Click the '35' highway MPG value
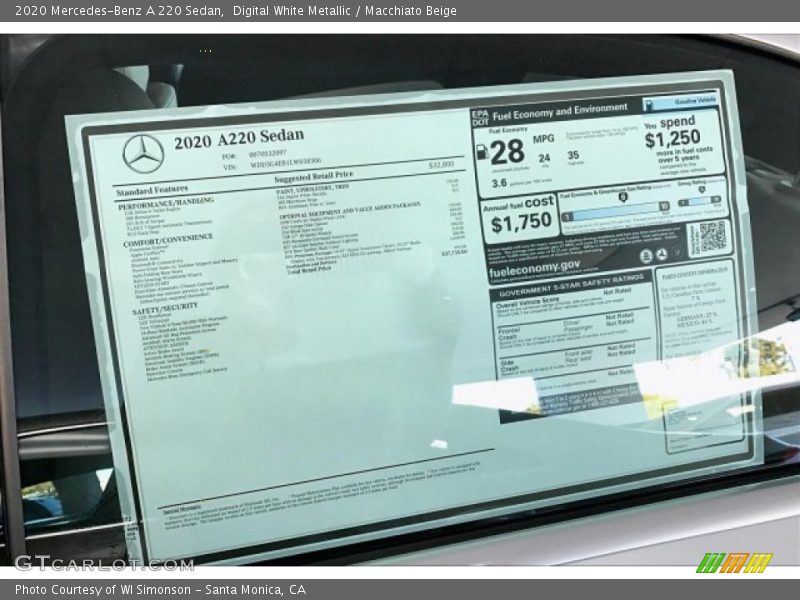Viewport: 800px width, 600px height. point(573,155)
